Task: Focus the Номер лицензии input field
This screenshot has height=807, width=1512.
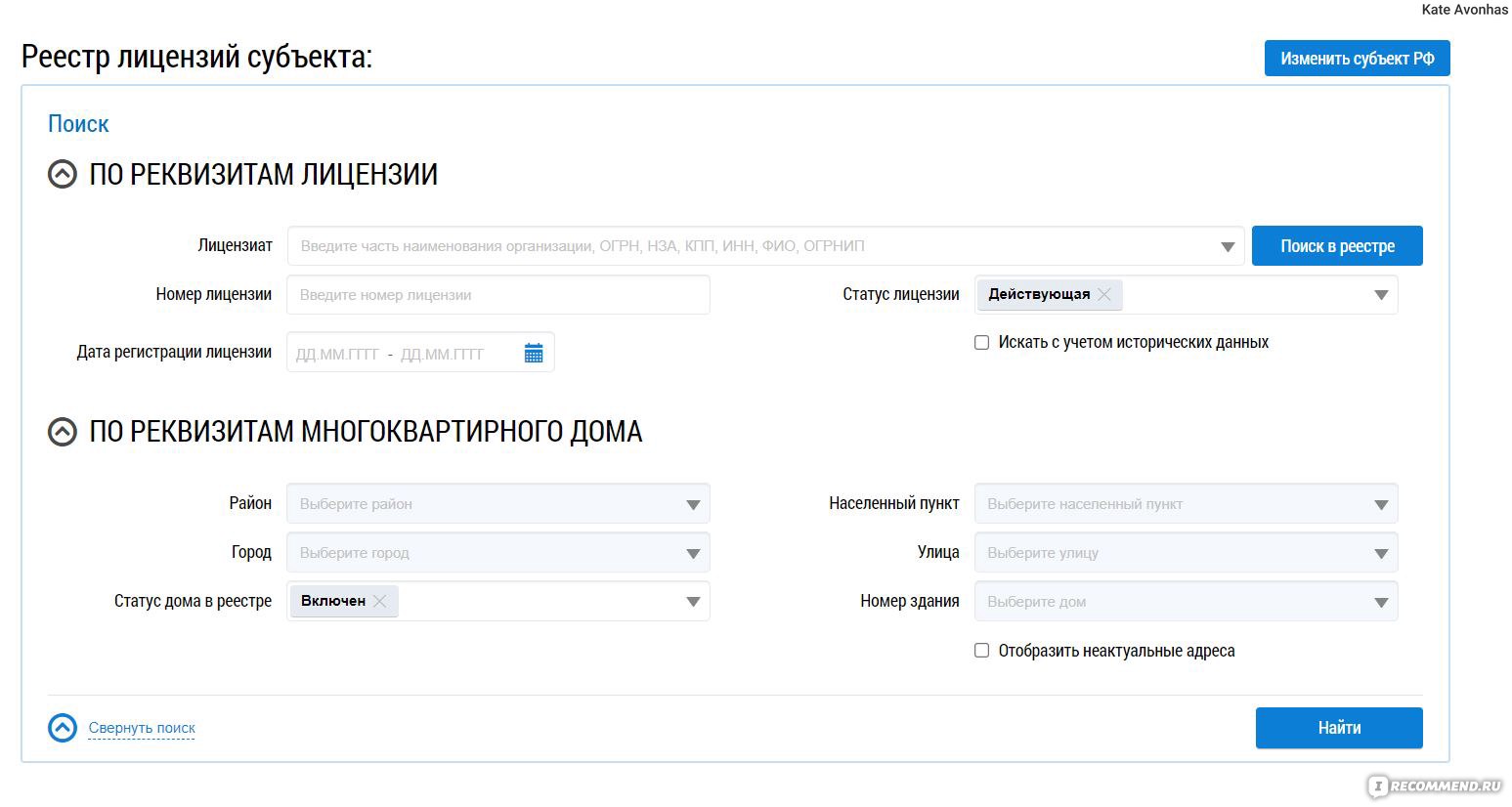Action: 498,295
